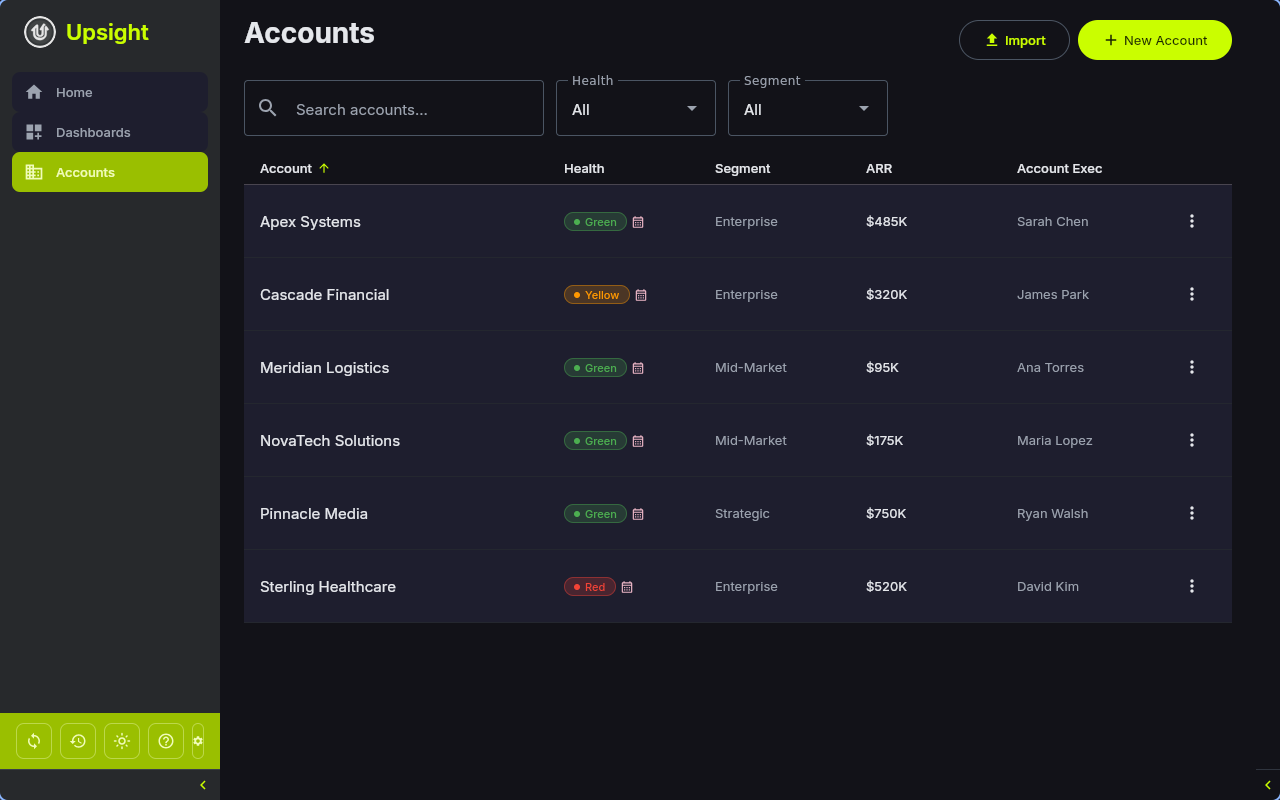Open the row actions menu for Apex Systems
The height and width of the screenshot is (800, 1280).
tap(1192, 221)
